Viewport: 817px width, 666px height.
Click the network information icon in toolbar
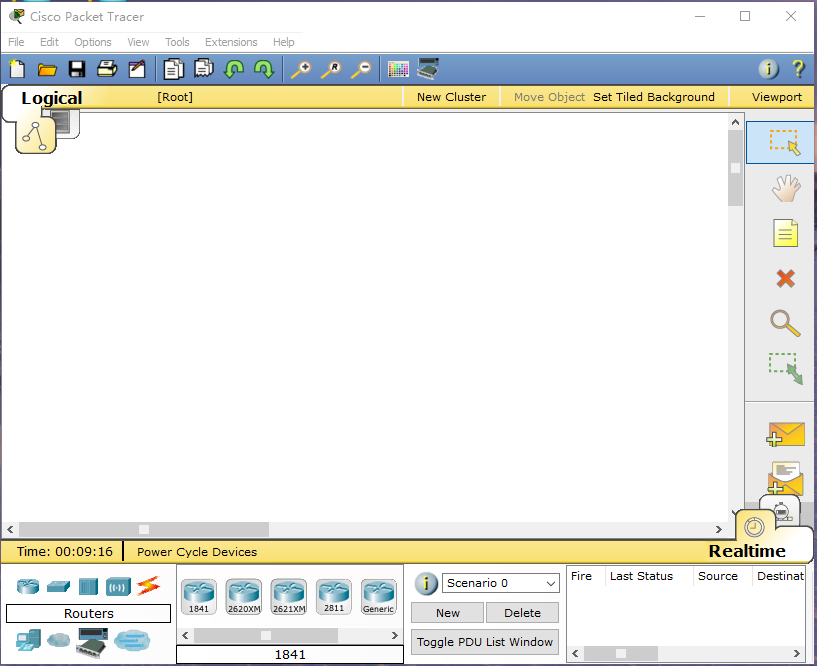[769, 69]
